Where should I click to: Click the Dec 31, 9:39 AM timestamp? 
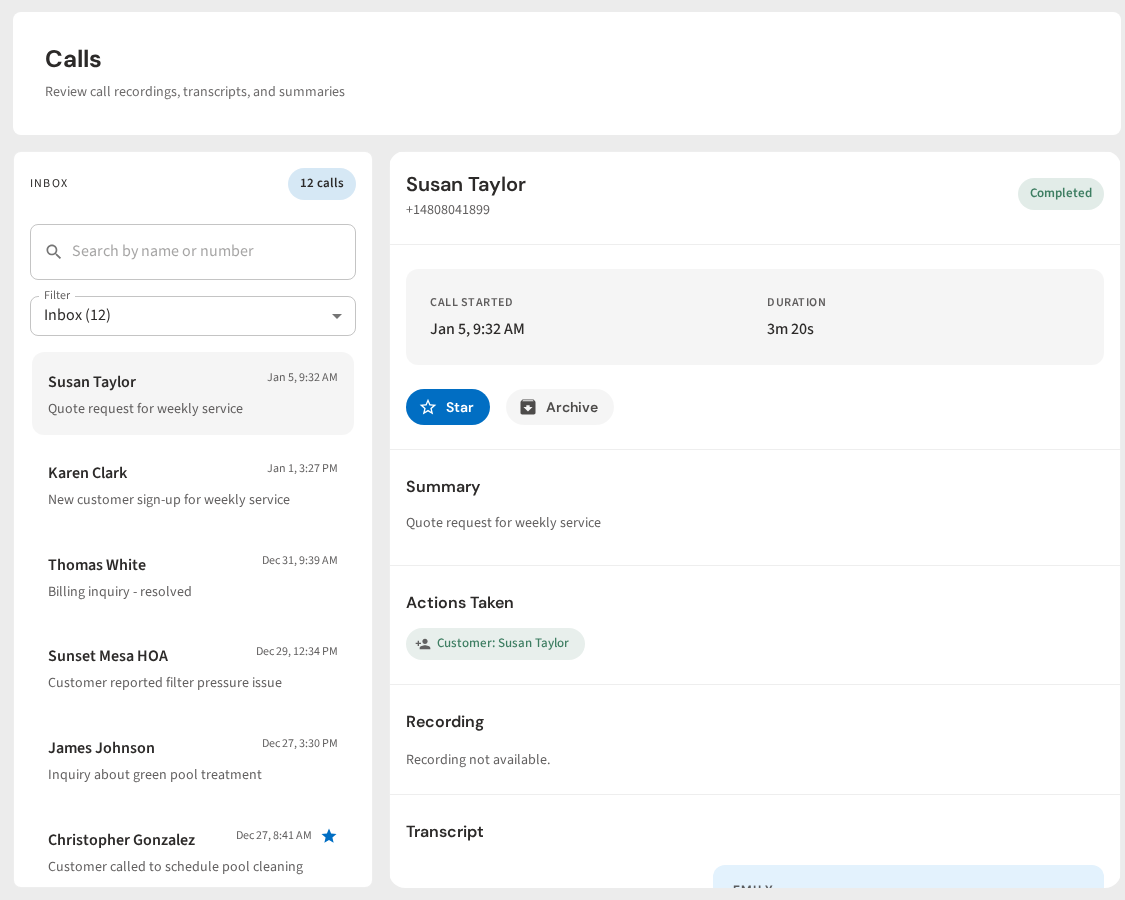pos(299,561)
